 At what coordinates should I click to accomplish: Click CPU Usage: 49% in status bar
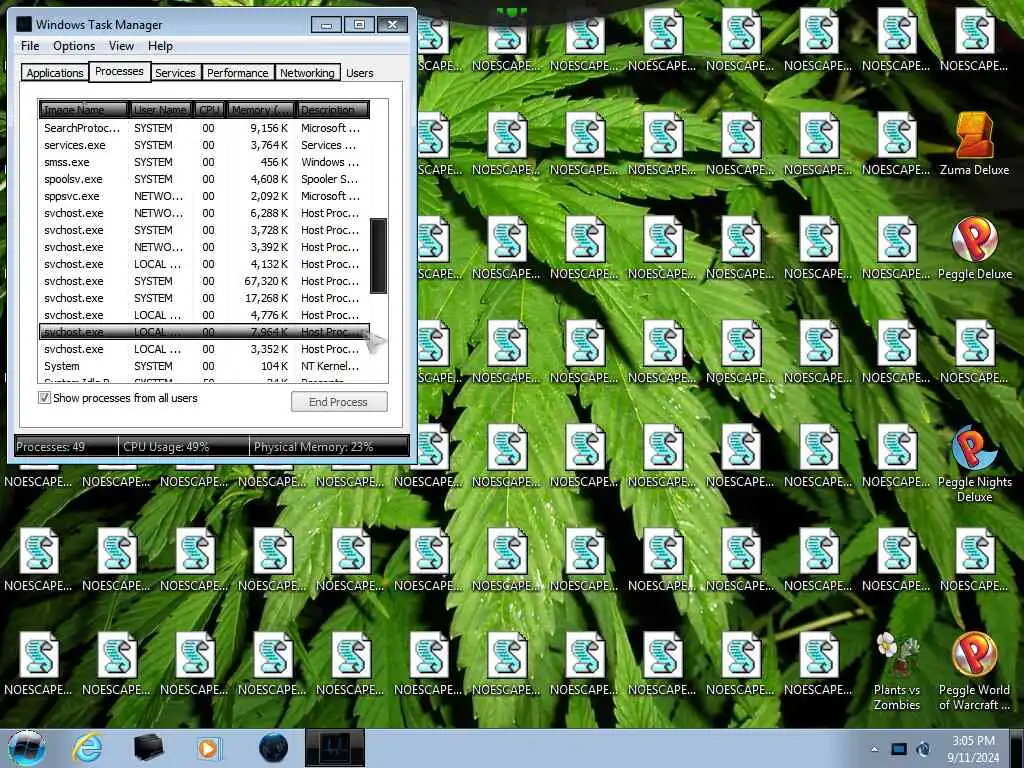184,447
